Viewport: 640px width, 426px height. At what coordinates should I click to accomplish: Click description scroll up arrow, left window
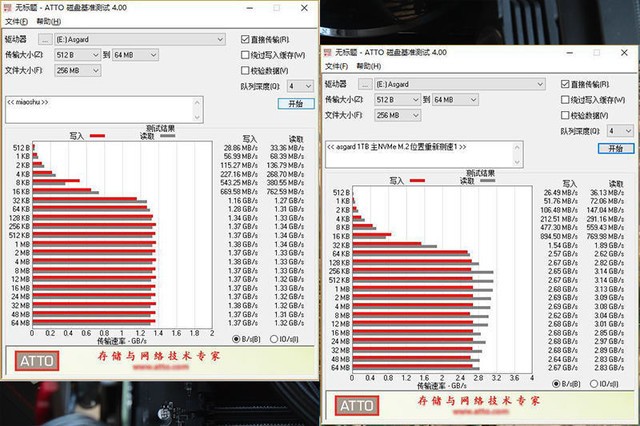[198, 102]
